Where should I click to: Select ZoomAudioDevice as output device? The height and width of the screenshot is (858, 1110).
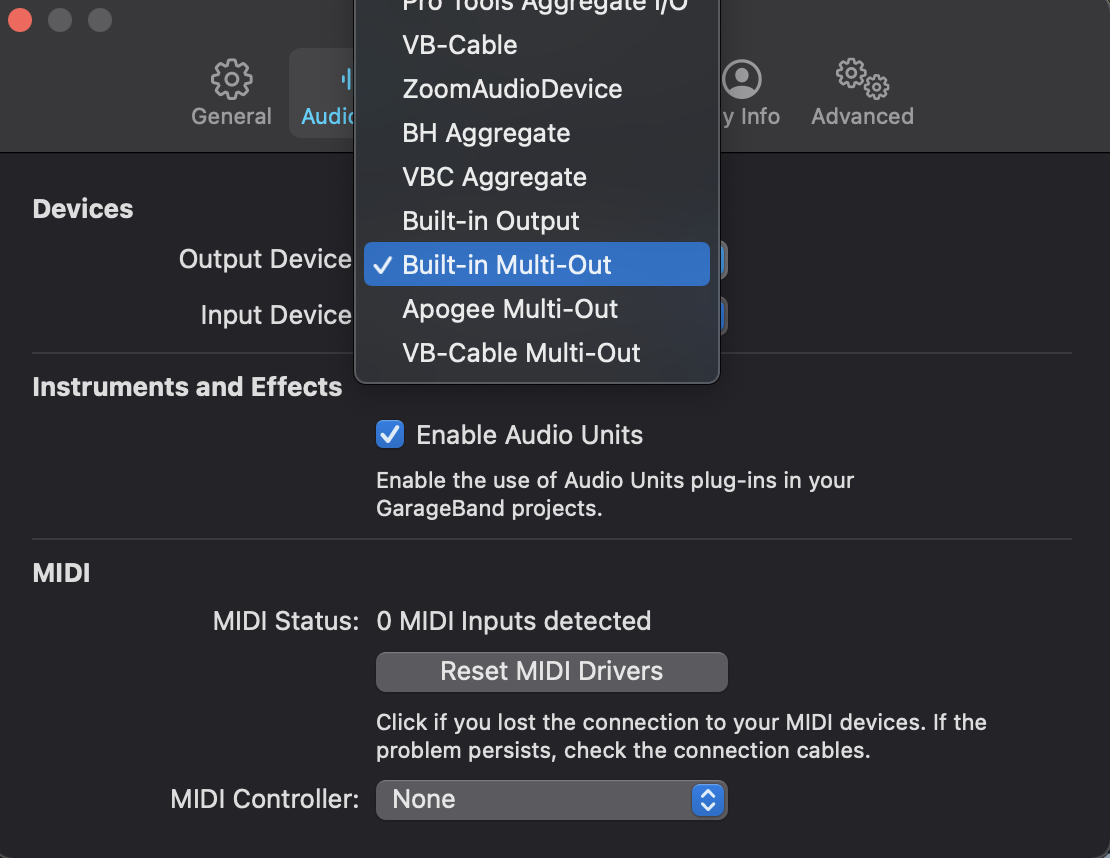(x=537, y=89)
